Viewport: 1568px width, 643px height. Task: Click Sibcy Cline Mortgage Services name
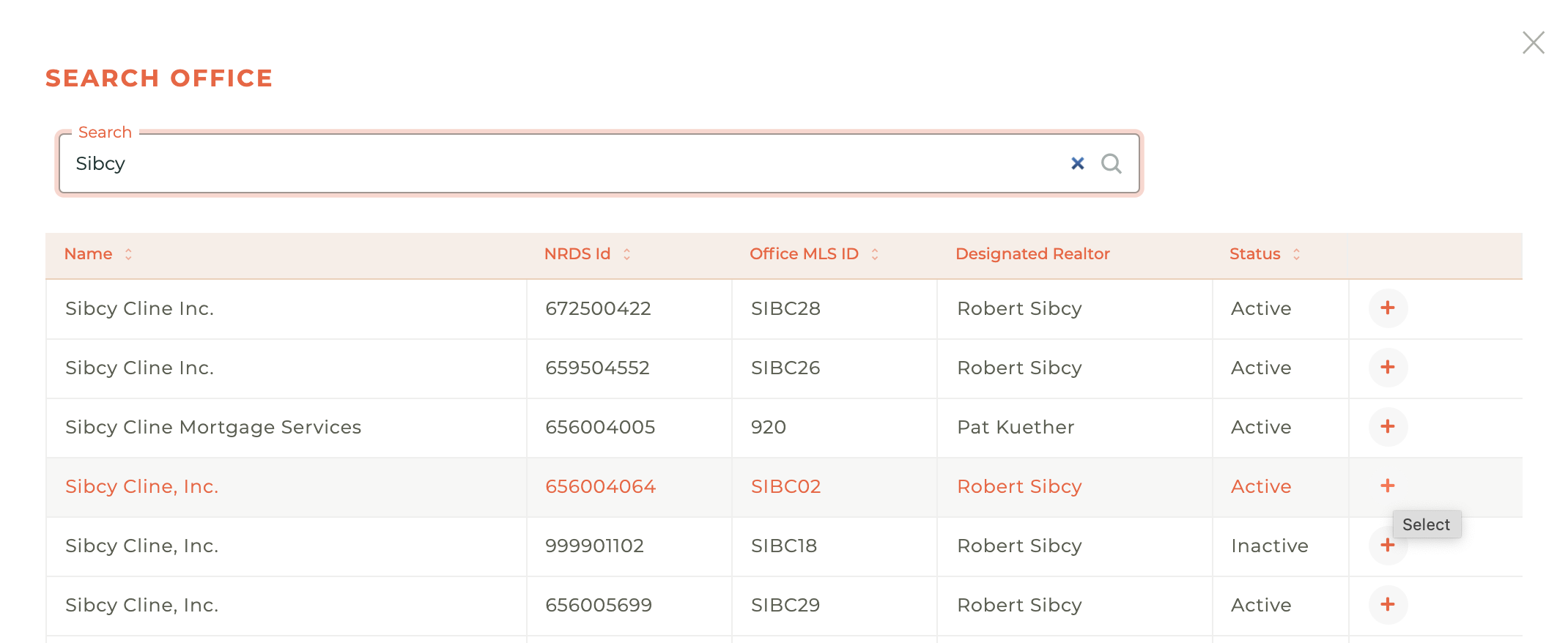(213, 427)
